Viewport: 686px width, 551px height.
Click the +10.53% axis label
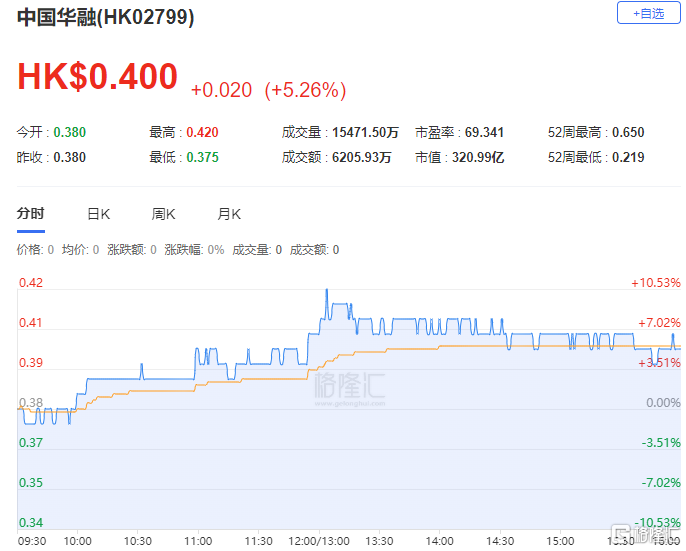coord(656,283)
